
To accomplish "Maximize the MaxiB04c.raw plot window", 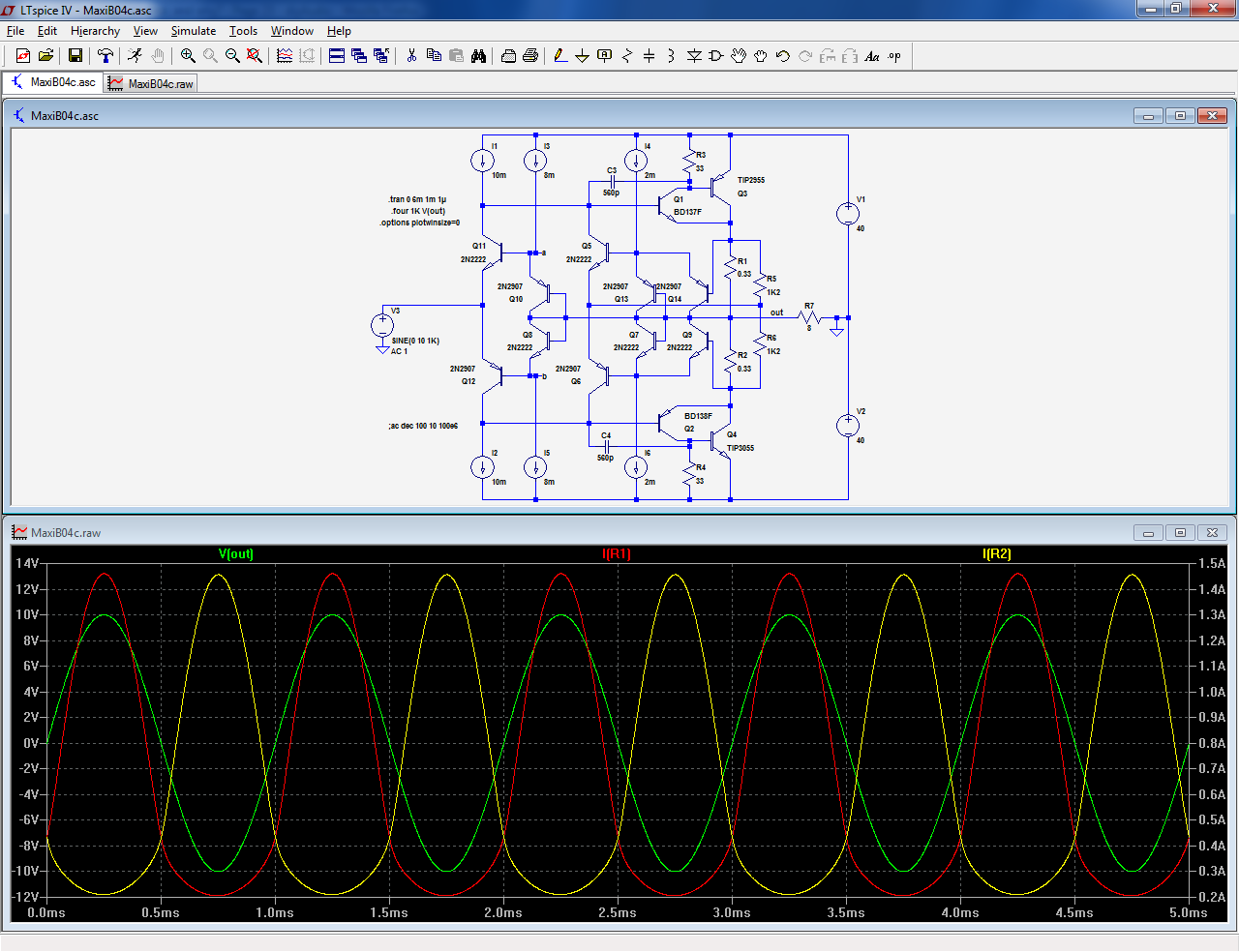I will point(1180,533).
